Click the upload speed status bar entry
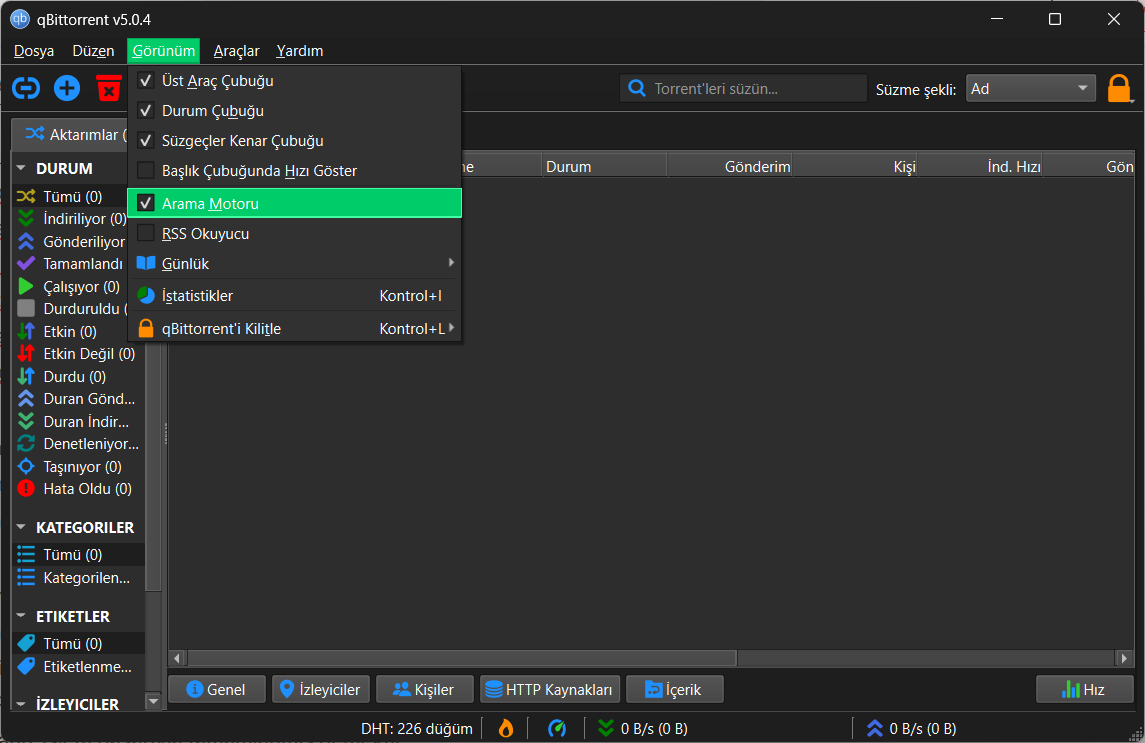Viewport: 1145px width, 743px height. [911, 728]
